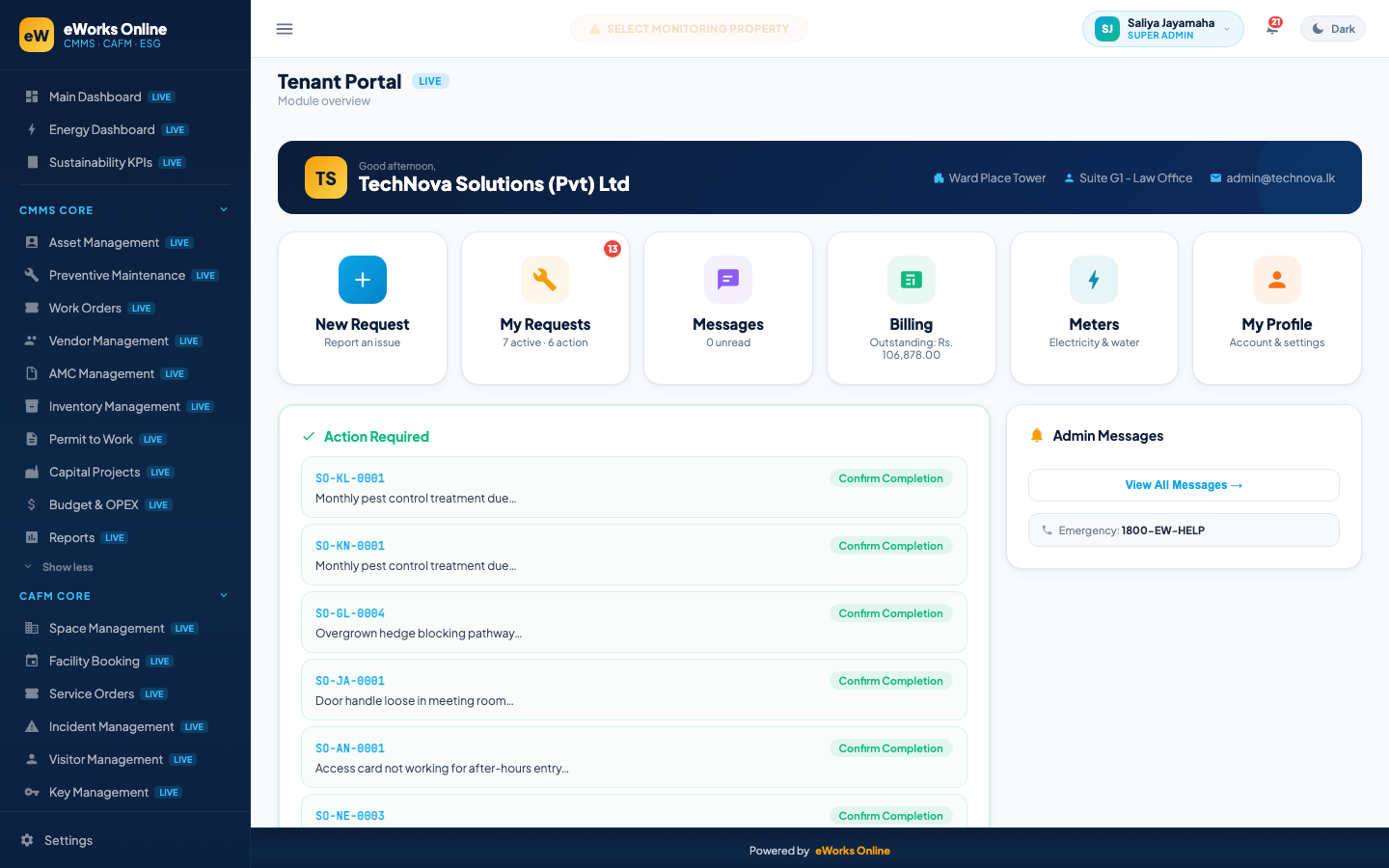Click the Preventive Maintenance wrench icon
The image size is (1389, 868).
click(x=32, y=275)
